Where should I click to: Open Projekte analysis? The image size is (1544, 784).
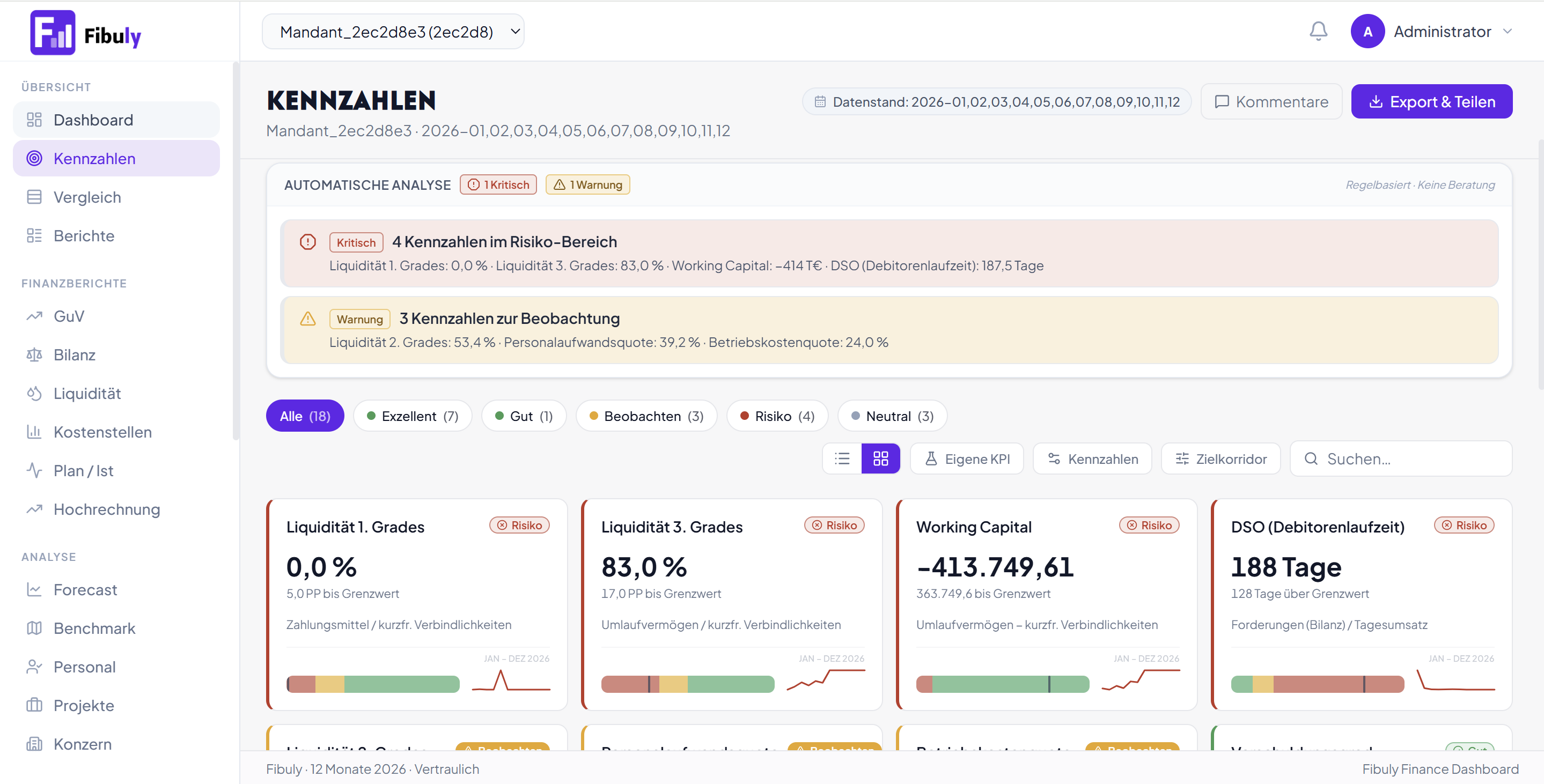click(x=116, y=706)
